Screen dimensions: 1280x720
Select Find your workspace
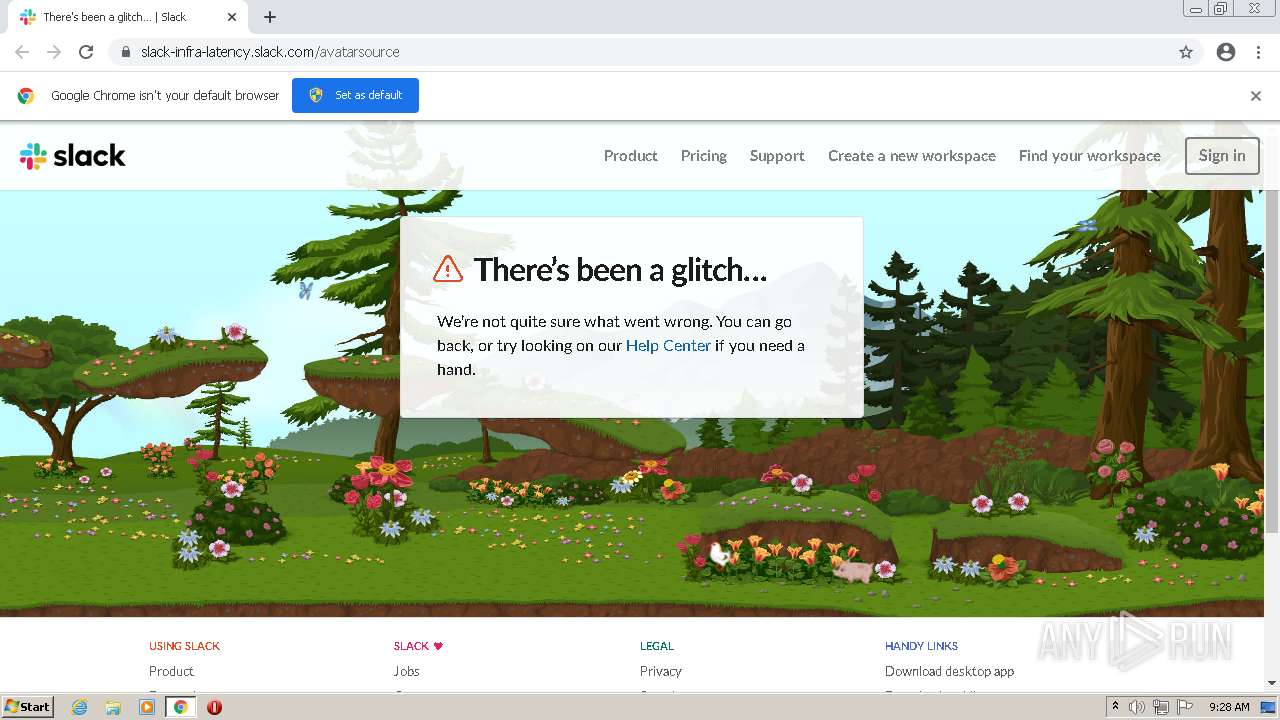pyautogui.click(x=1090, y=156)
